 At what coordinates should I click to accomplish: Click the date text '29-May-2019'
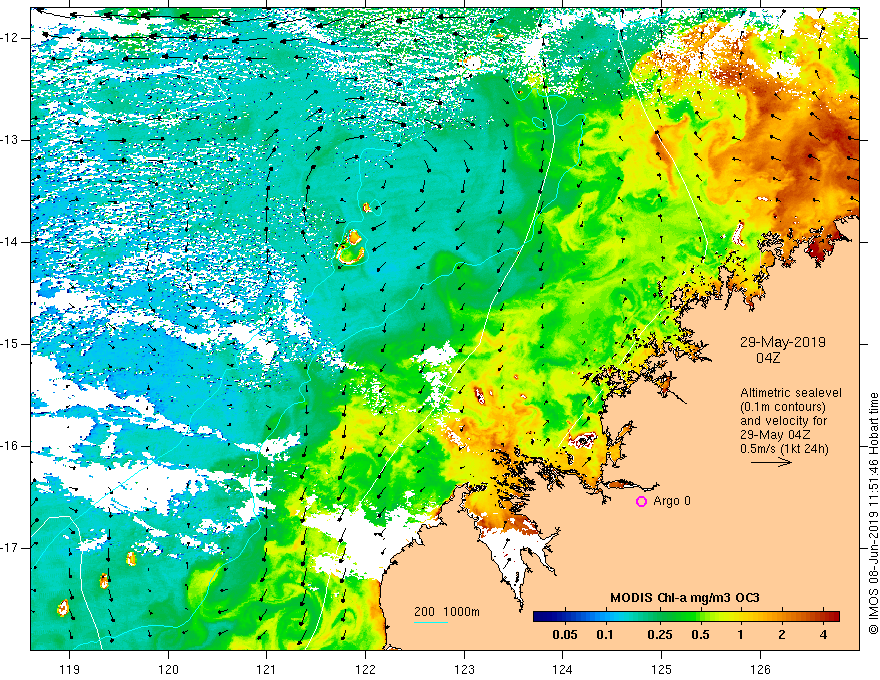(783, 342)
